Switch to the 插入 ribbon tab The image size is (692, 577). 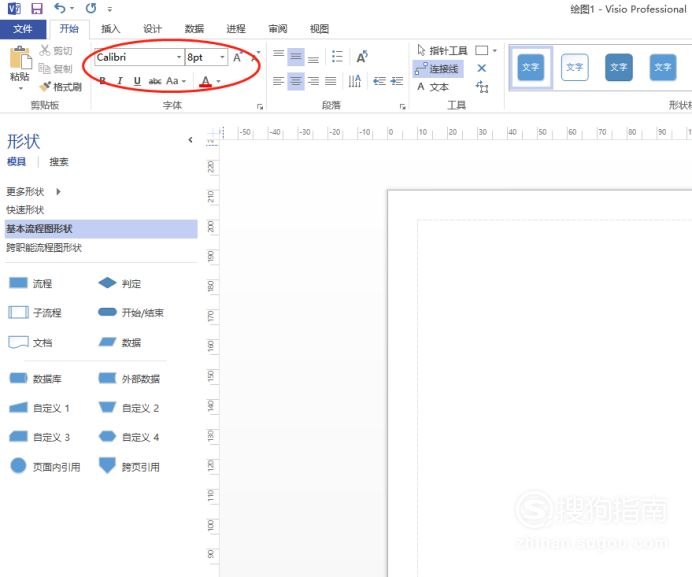point(110,29)
